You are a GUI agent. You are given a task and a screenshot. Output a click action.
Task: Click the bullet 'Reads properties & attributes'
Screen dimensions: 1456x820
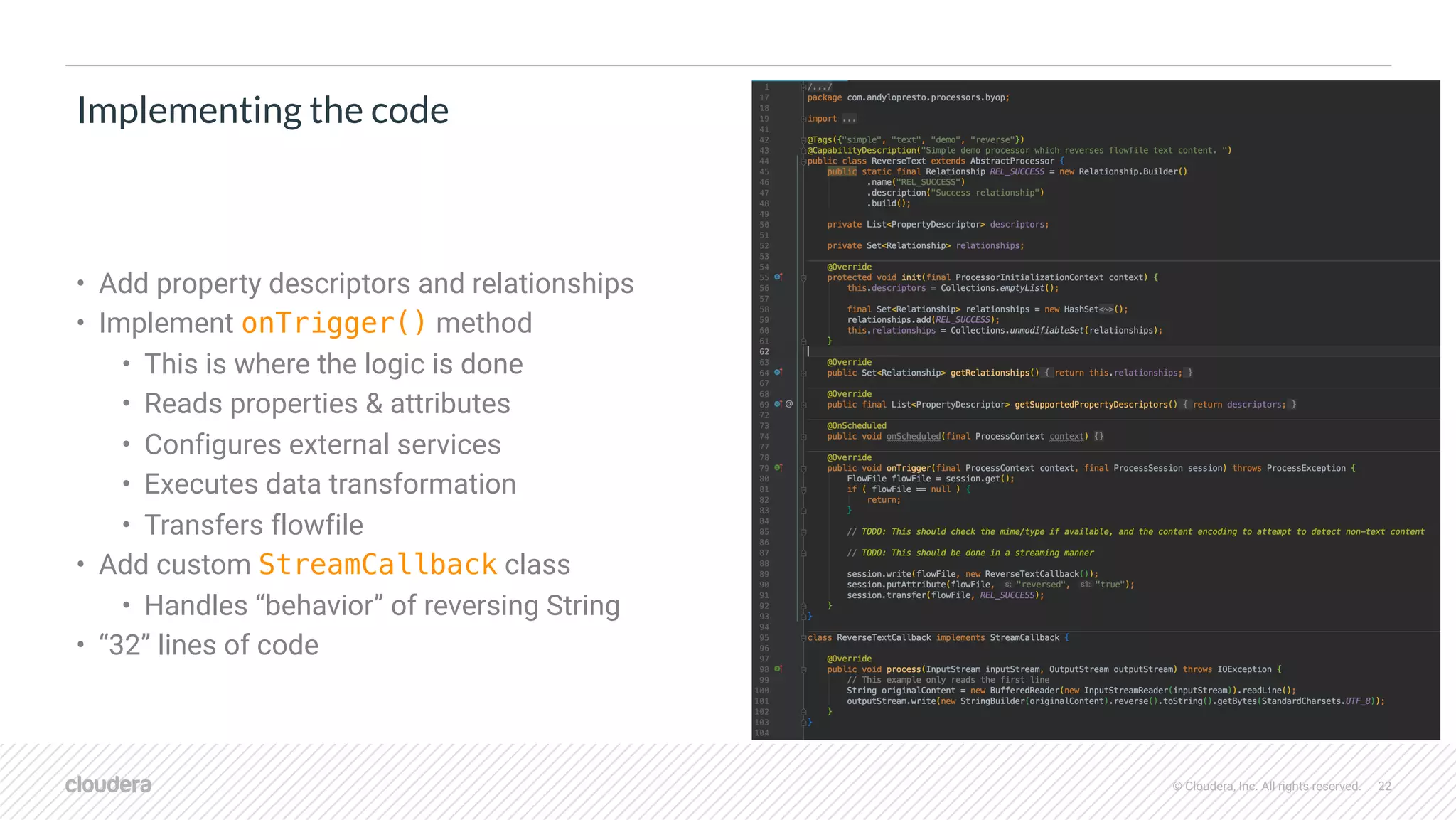(x=327, y=403)
